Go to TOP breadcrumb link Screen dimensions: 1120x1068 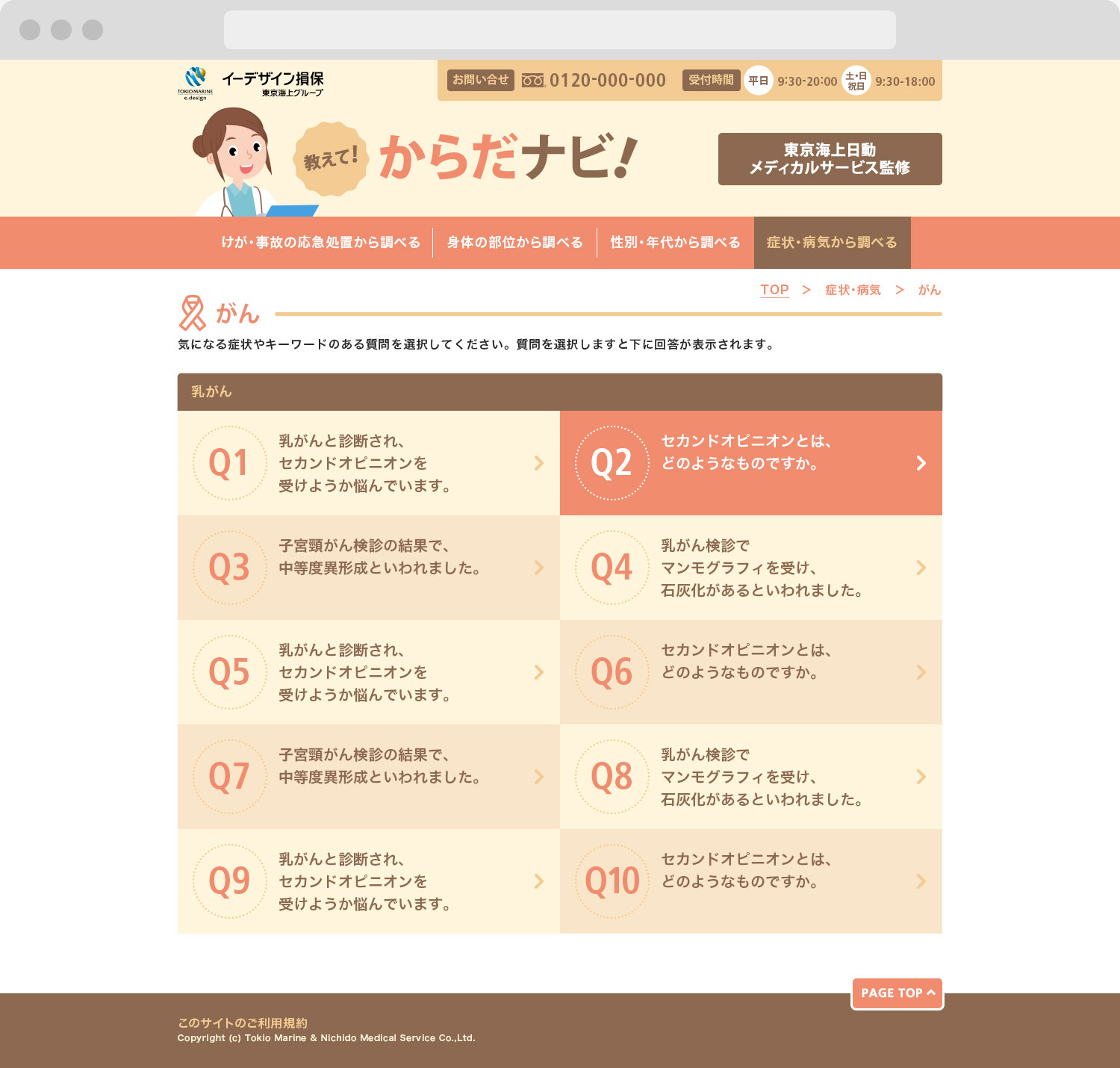[774, 290]
